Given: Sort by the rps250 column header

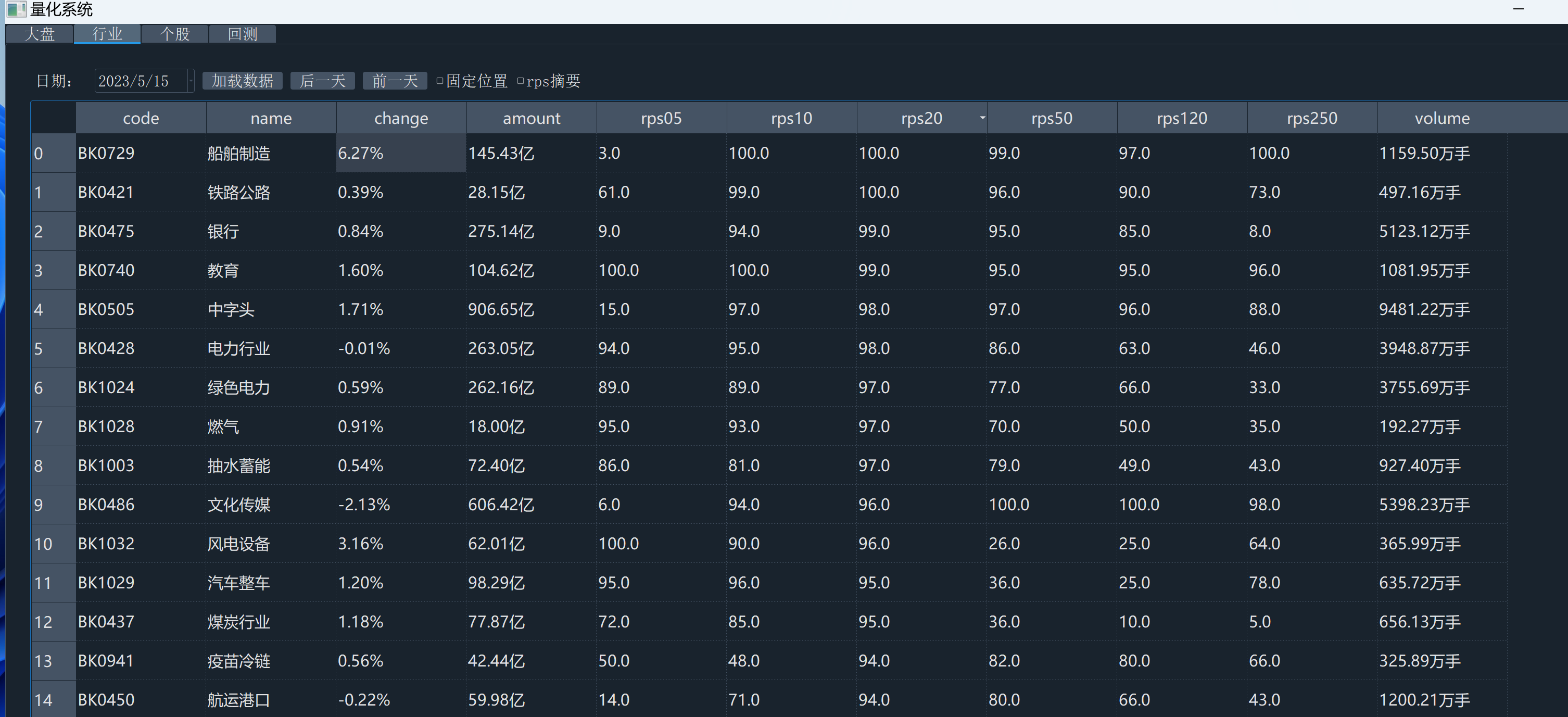Looking at the screenshot, I should pyautogui.click(x=1312, y=118).
